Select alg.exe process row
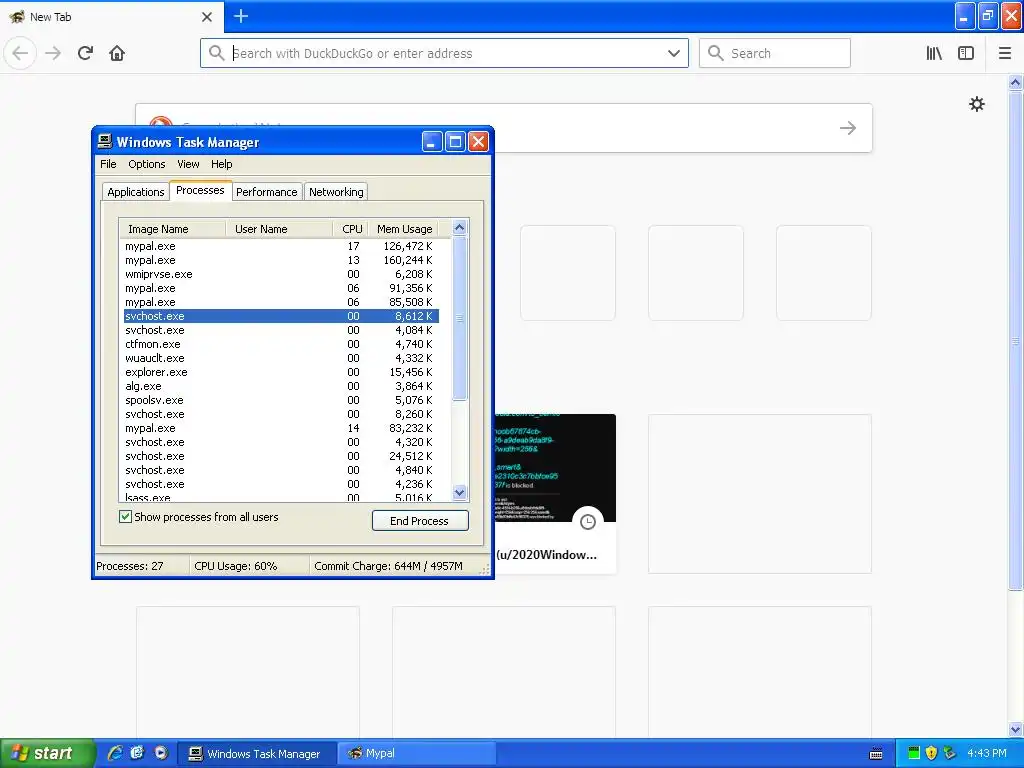Screen dimensions: 1024x768 pyautogui.click(x=281, y=386)
